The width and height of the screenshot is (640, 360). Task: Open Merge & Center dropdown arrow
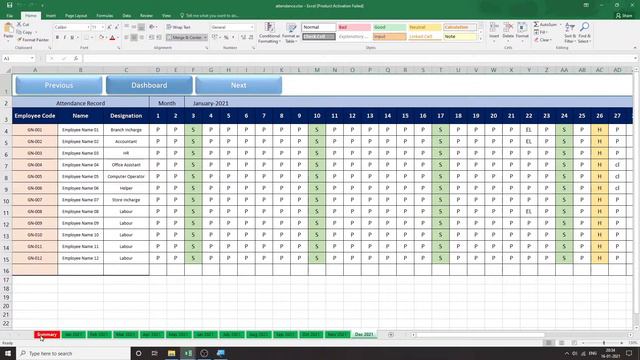[205, 38]
